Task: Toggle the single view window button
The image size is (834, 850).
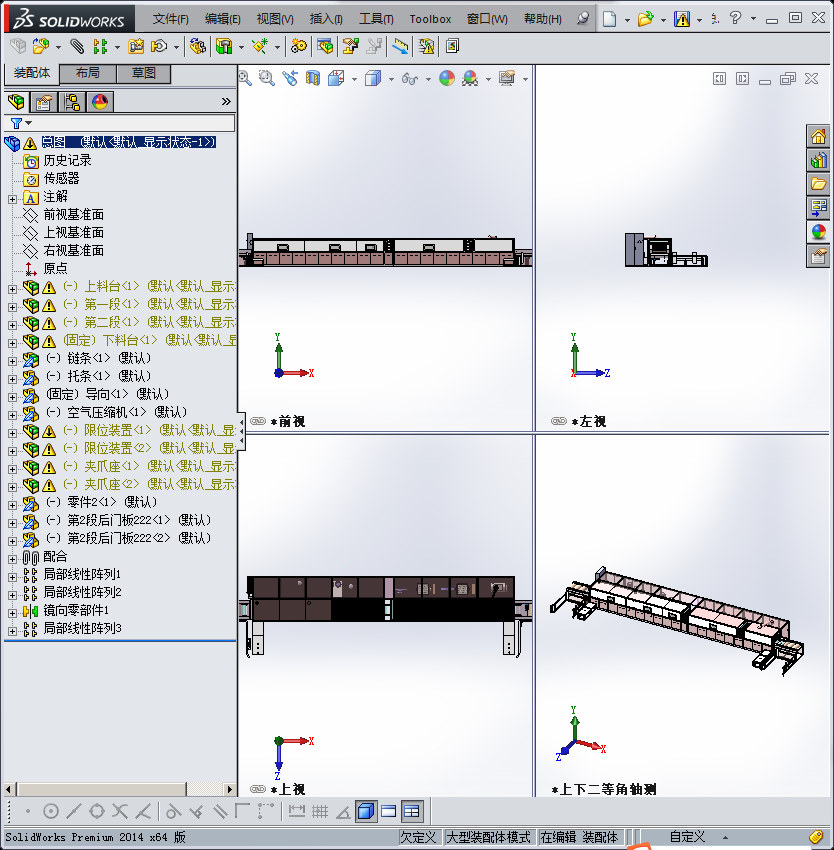Action: [x=389, y=812]
